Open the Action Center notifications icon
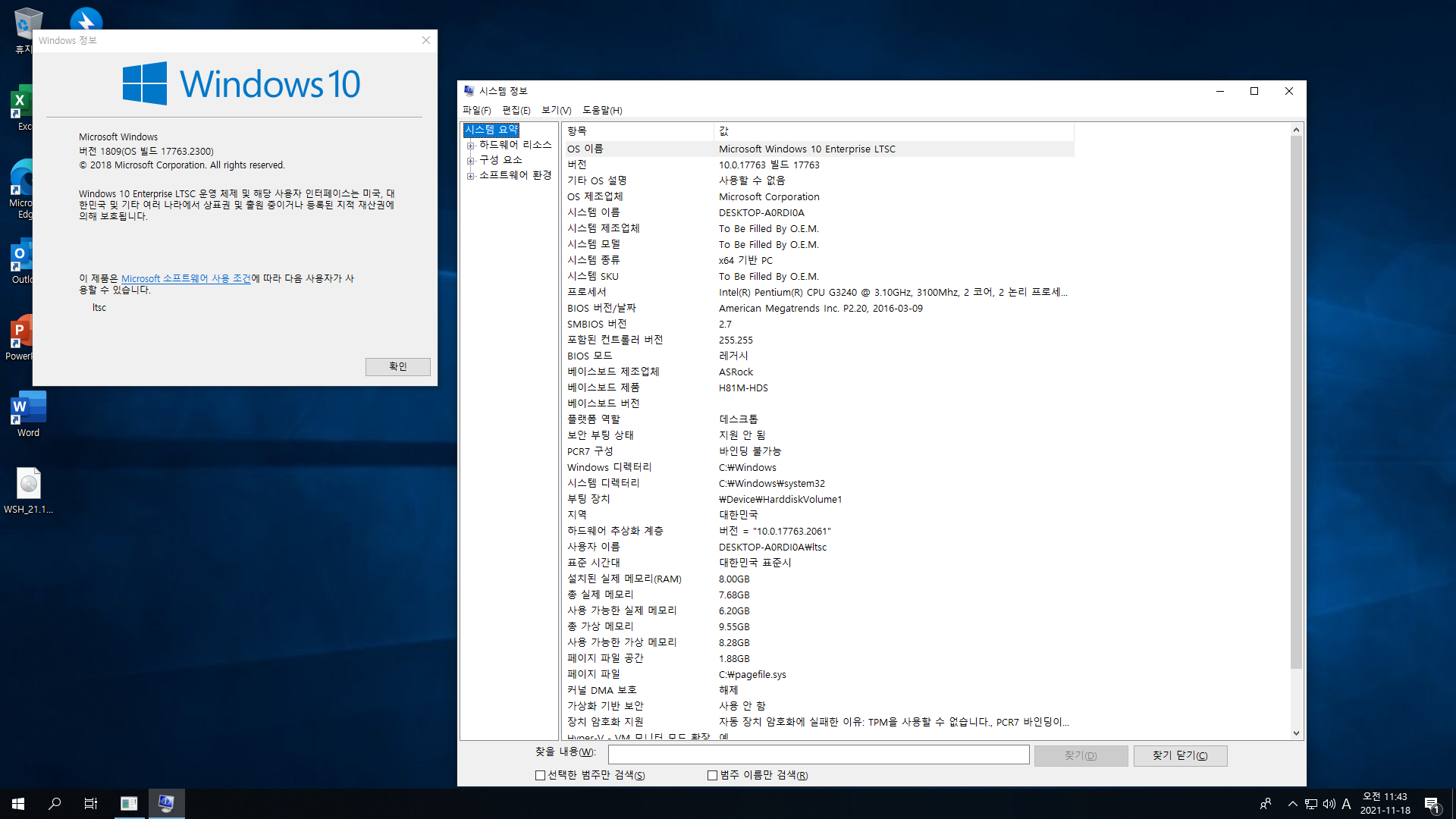Image resolution: width=1456 pixels, height=819 pixels. click(x=1432, y=805)
